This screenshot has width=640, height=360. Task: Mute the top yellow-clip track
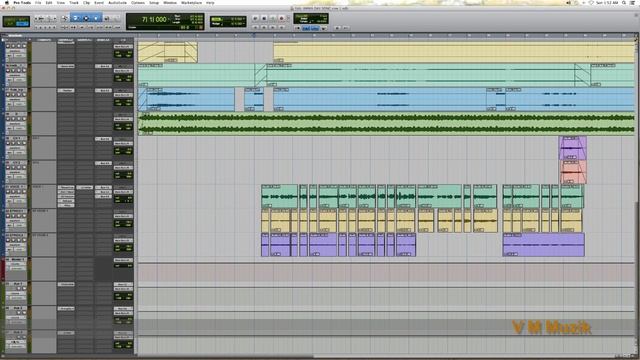(24, 46)
